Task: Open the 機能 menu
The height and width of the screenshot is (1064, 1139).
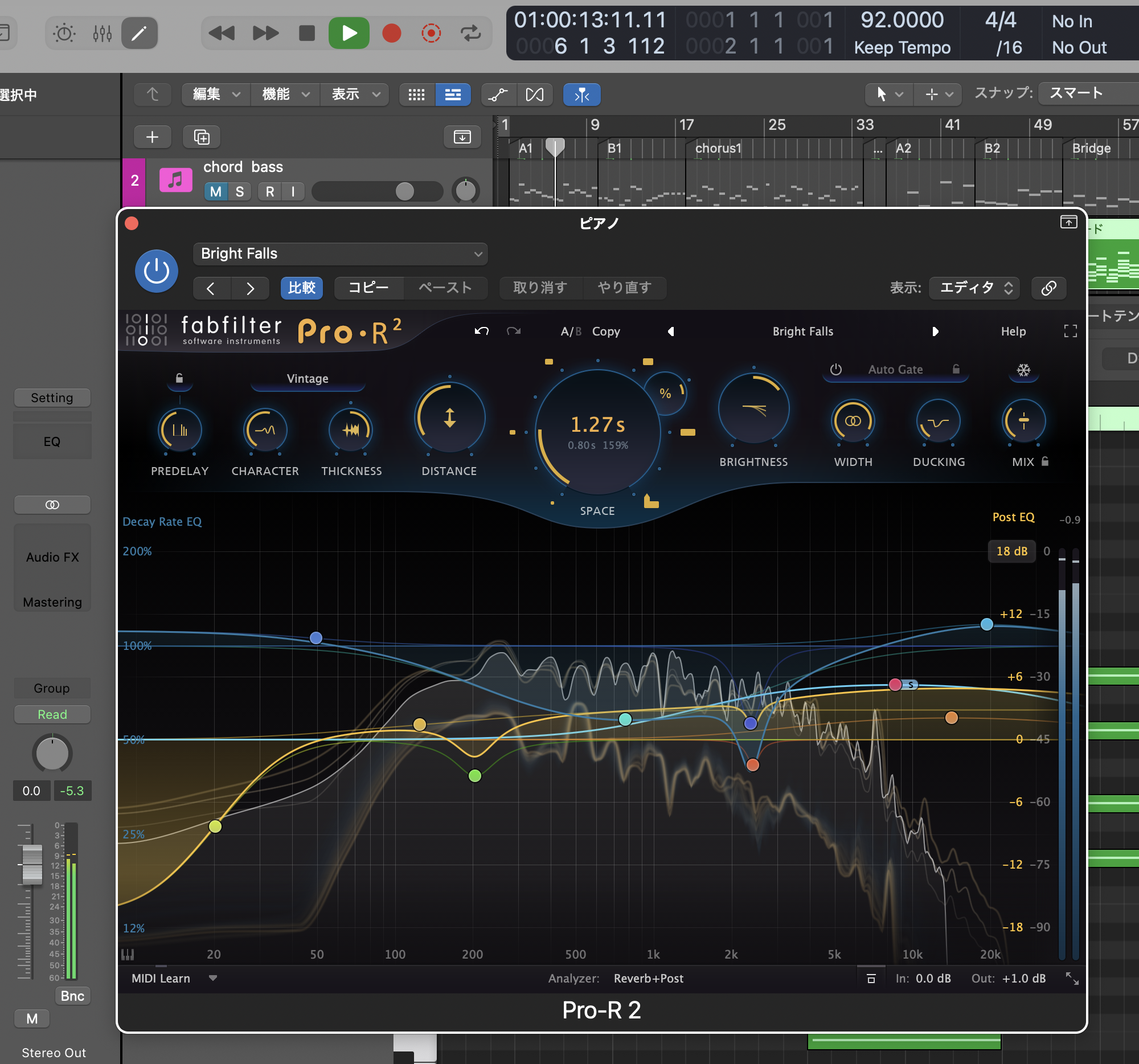Action: click(285, 95)
